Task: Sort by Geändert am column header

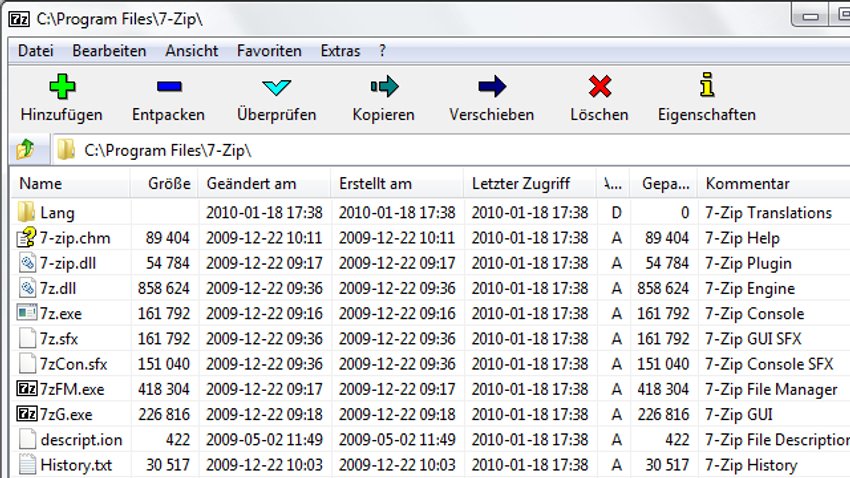Action: coord(265,184)
